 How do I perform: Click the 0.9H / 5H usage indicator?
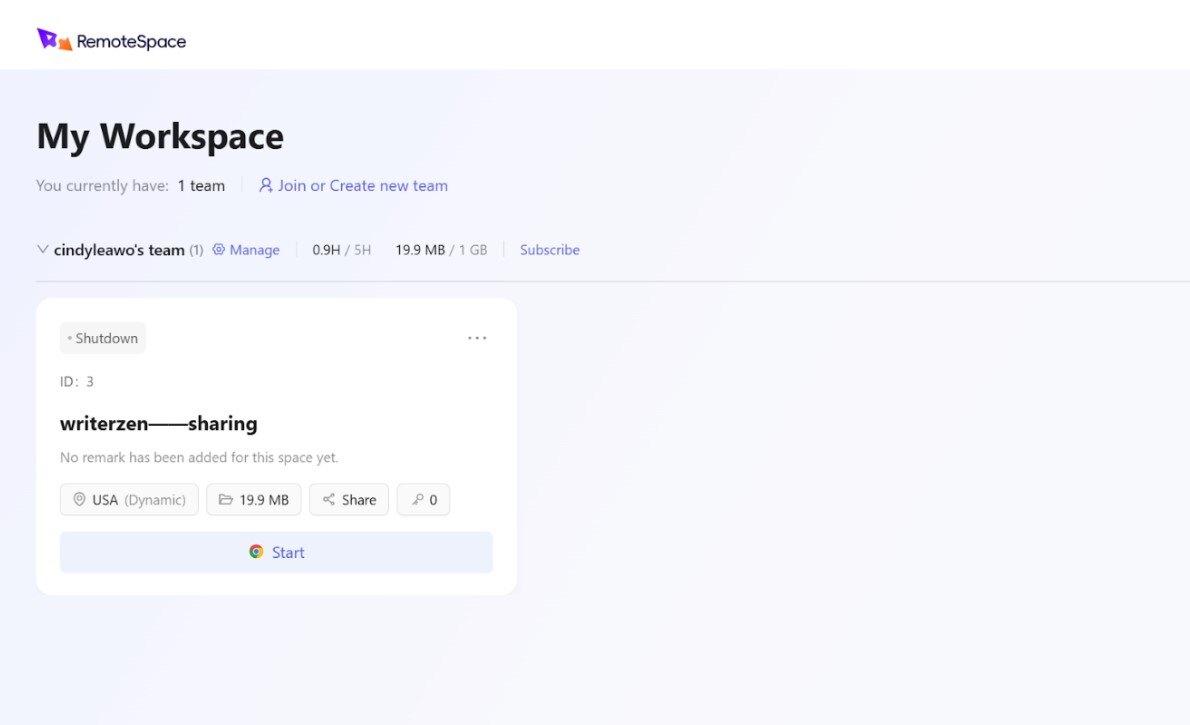pyautogui.click(x=340, y=249)
